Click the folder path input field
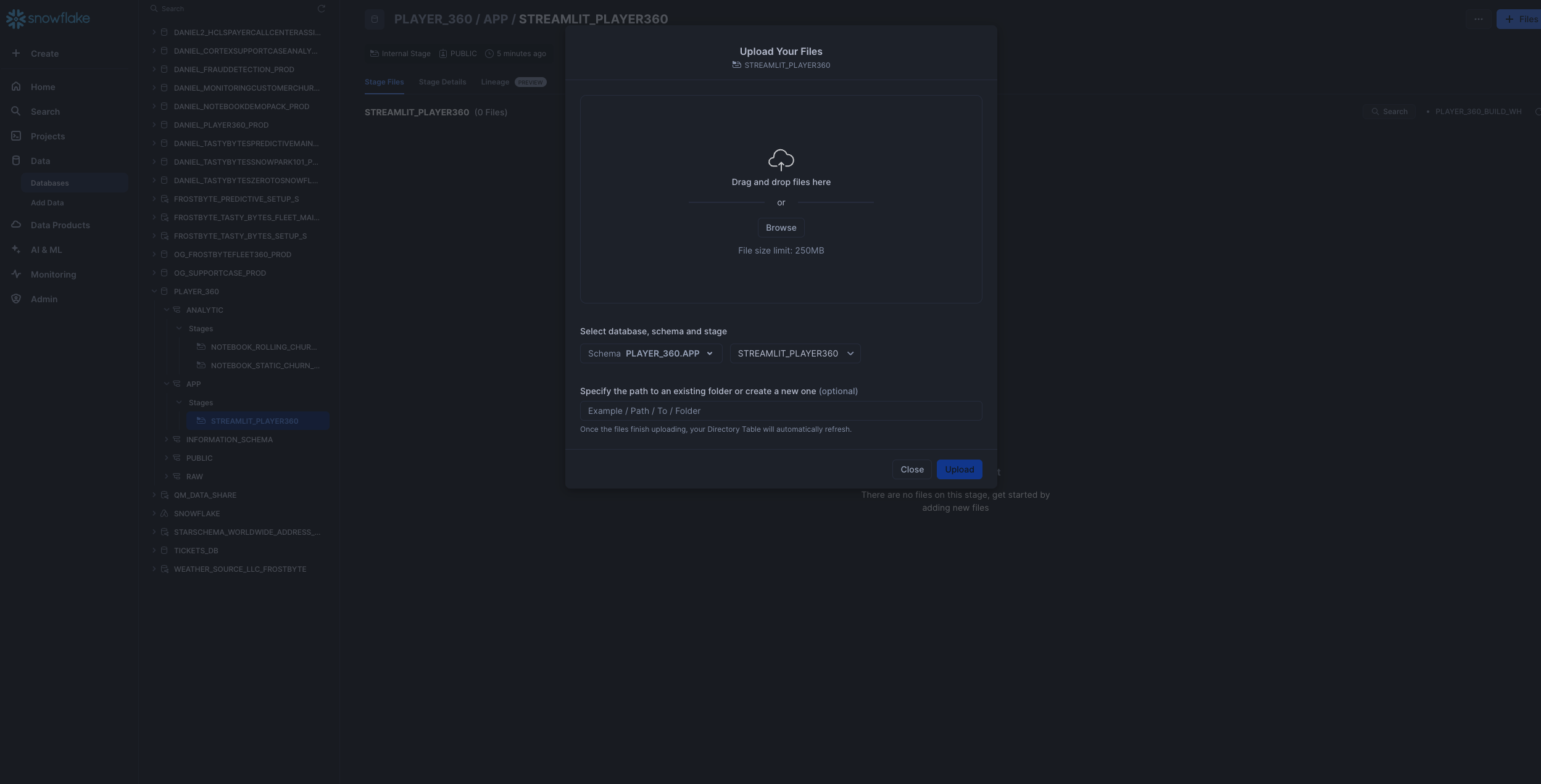1541x784 pixels. click(781, 411)
